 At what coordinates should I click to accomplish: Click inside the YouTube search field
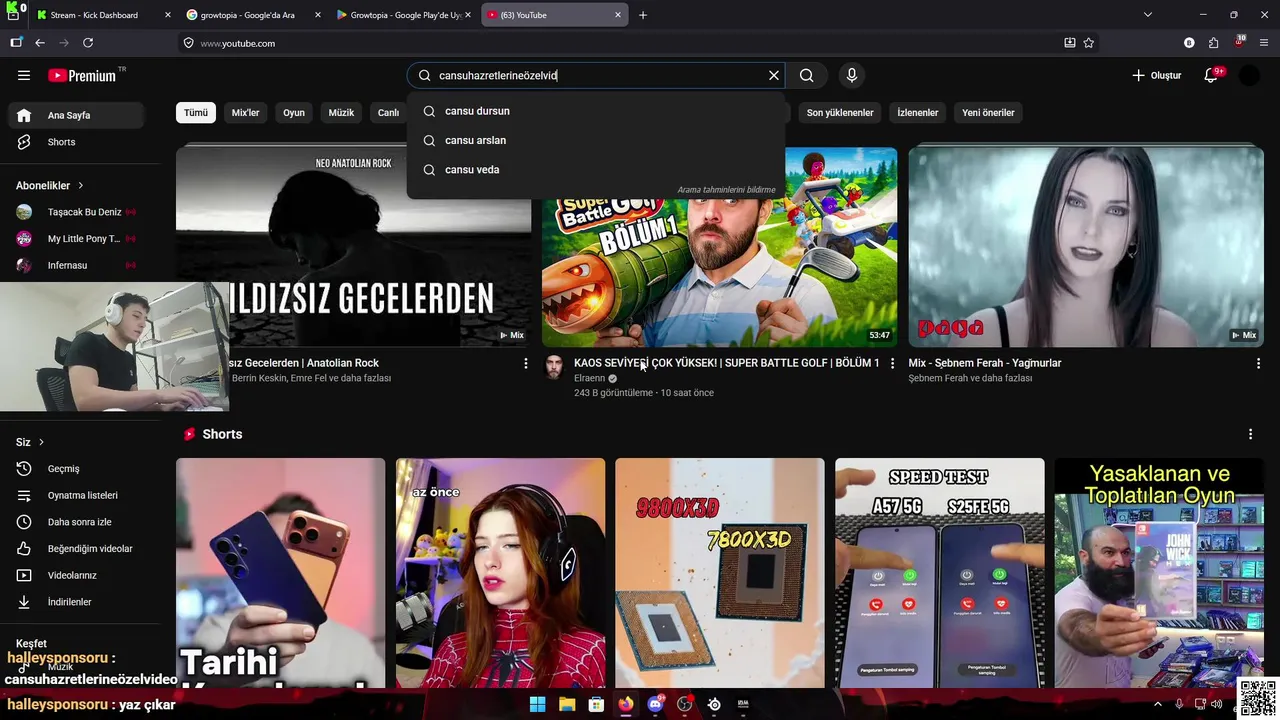click(598, 75)
